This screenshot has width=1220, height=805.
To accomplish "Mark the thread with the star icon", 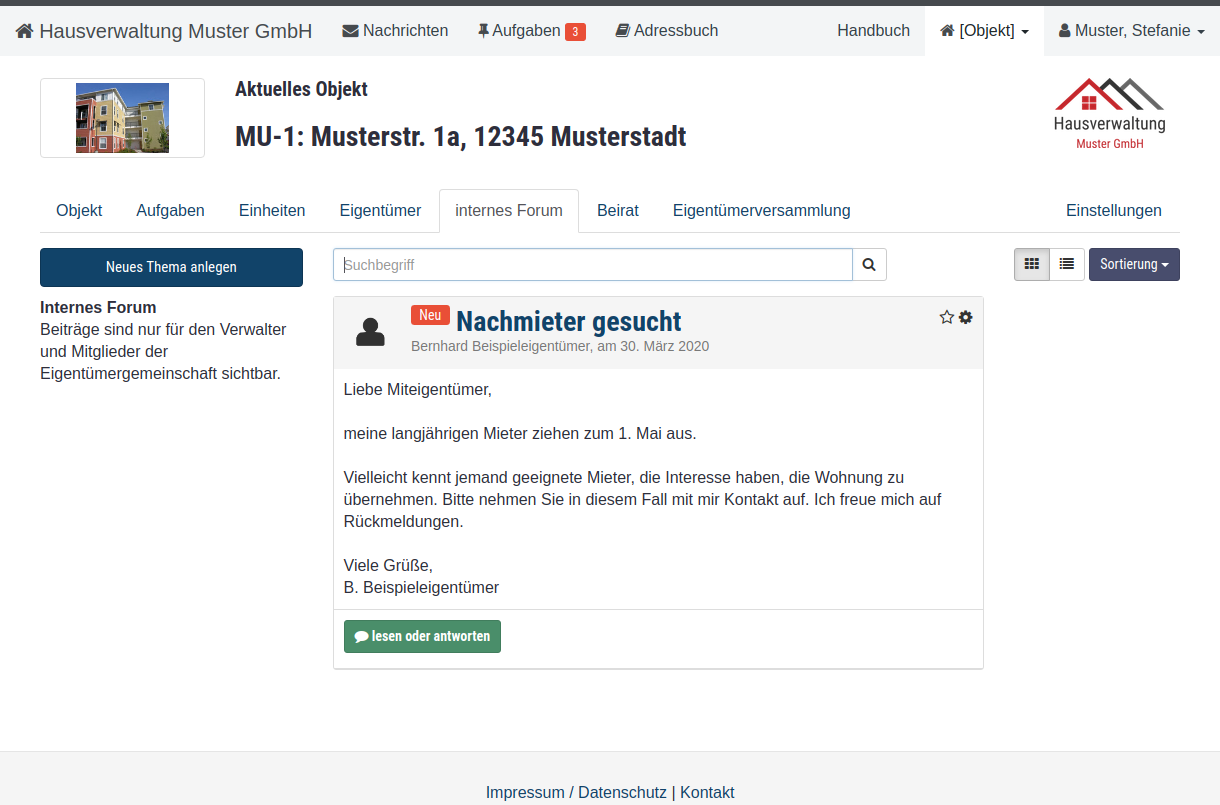I will (946, 317).
